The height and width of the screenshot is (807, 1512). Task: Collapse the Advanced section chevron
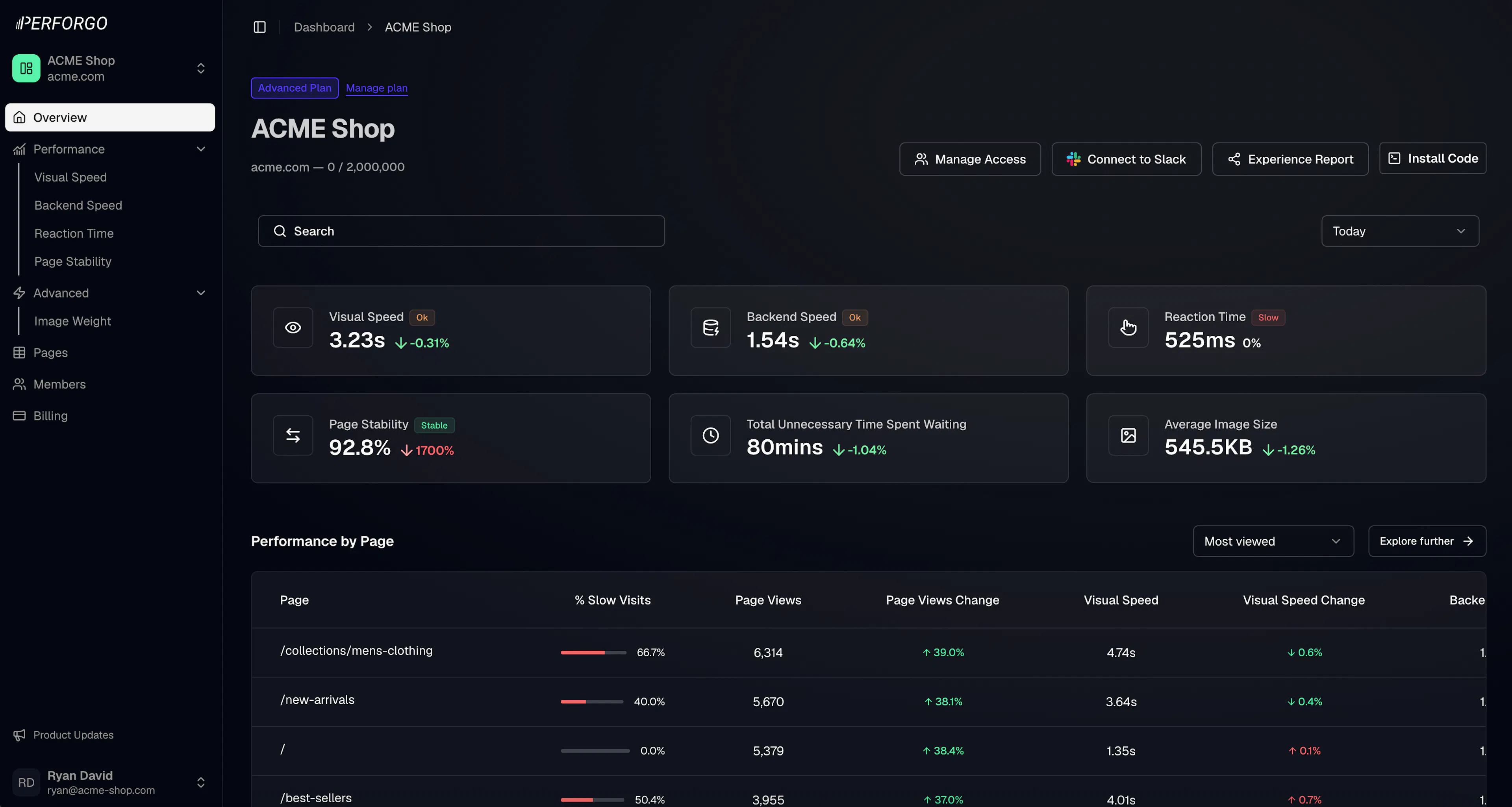click(x=201, y=293)
